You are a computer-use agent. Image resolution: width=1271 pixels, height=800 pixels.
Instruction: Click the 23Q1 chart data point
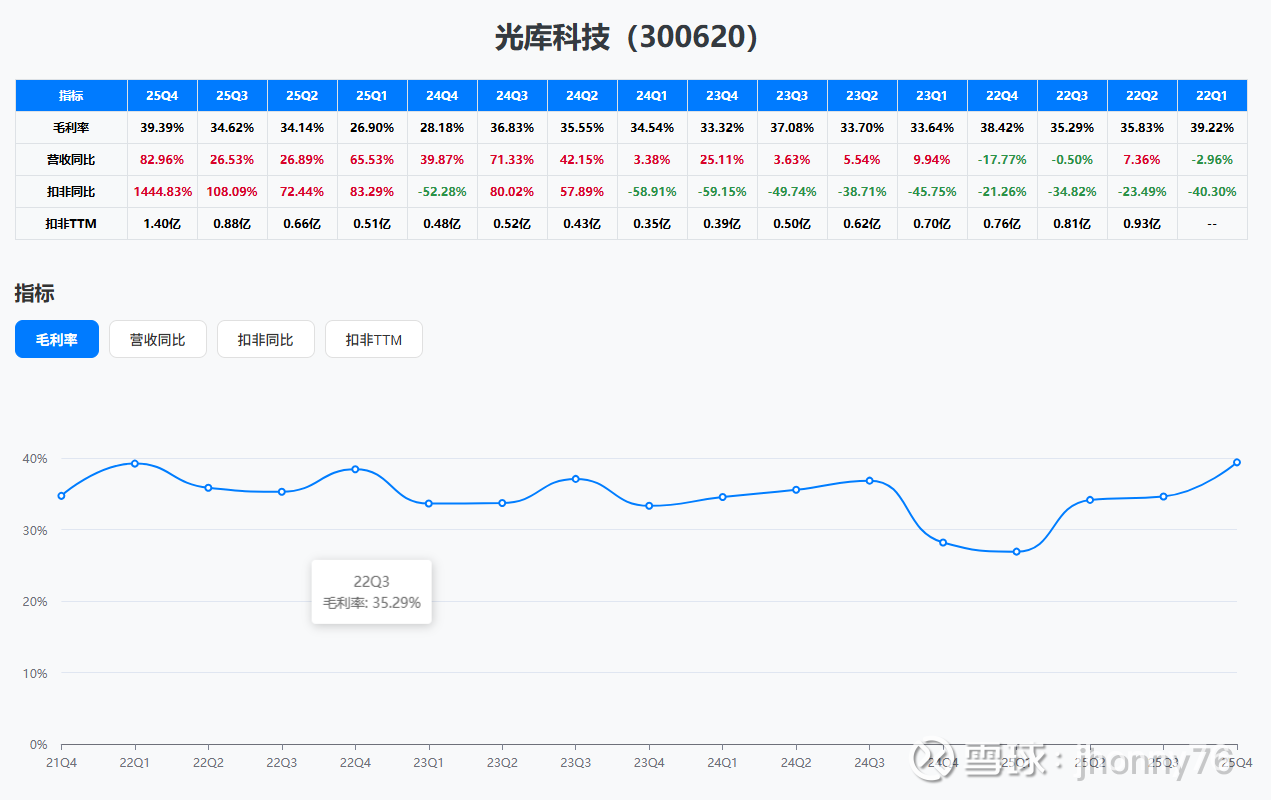[x=429, y=503]
